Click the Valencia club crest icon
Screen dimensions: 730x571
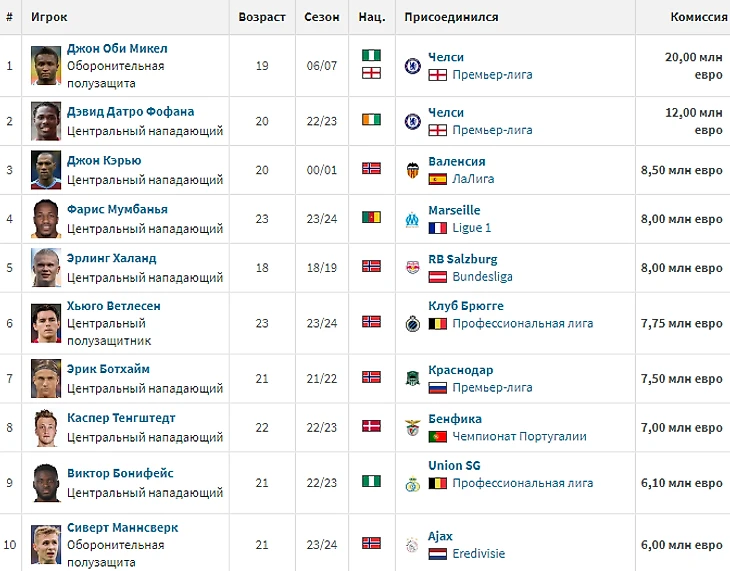click(x=411, y=170)
